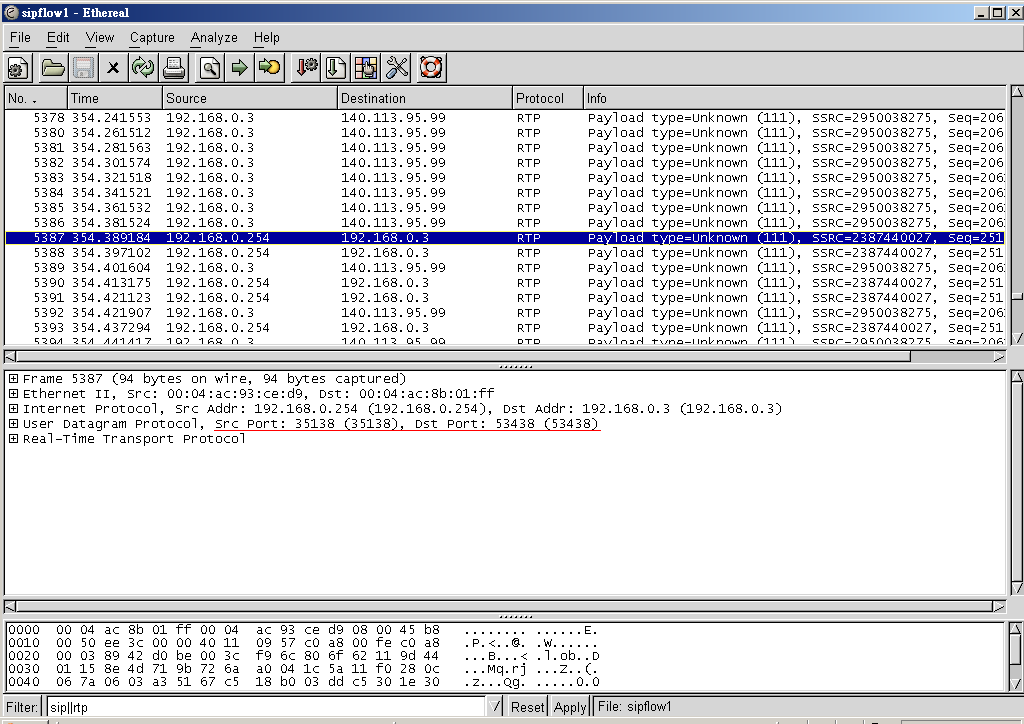
Task: Click the Find Next green arrow icon
Action: [x=239, y=68]
